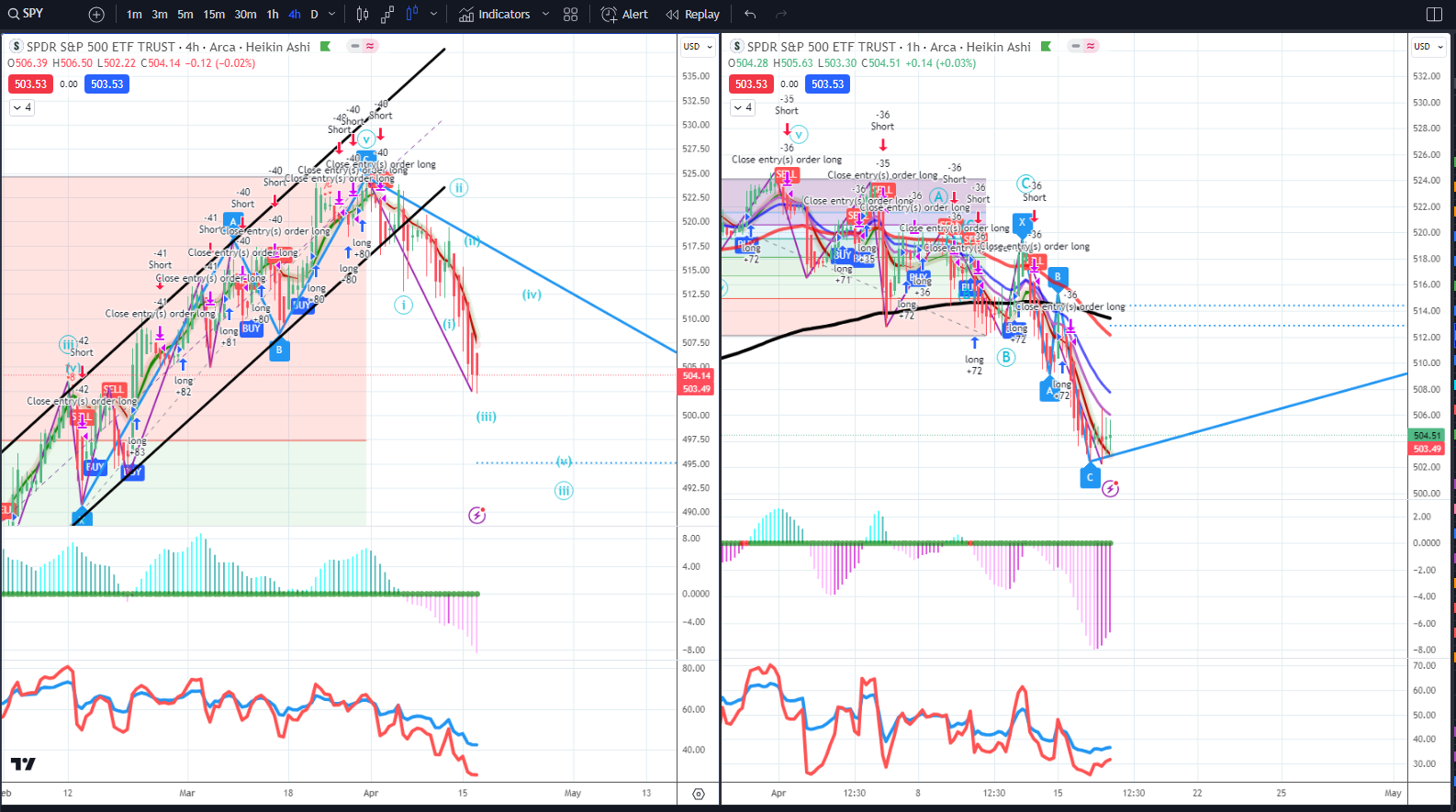Open the Indicators dialog

495,15
